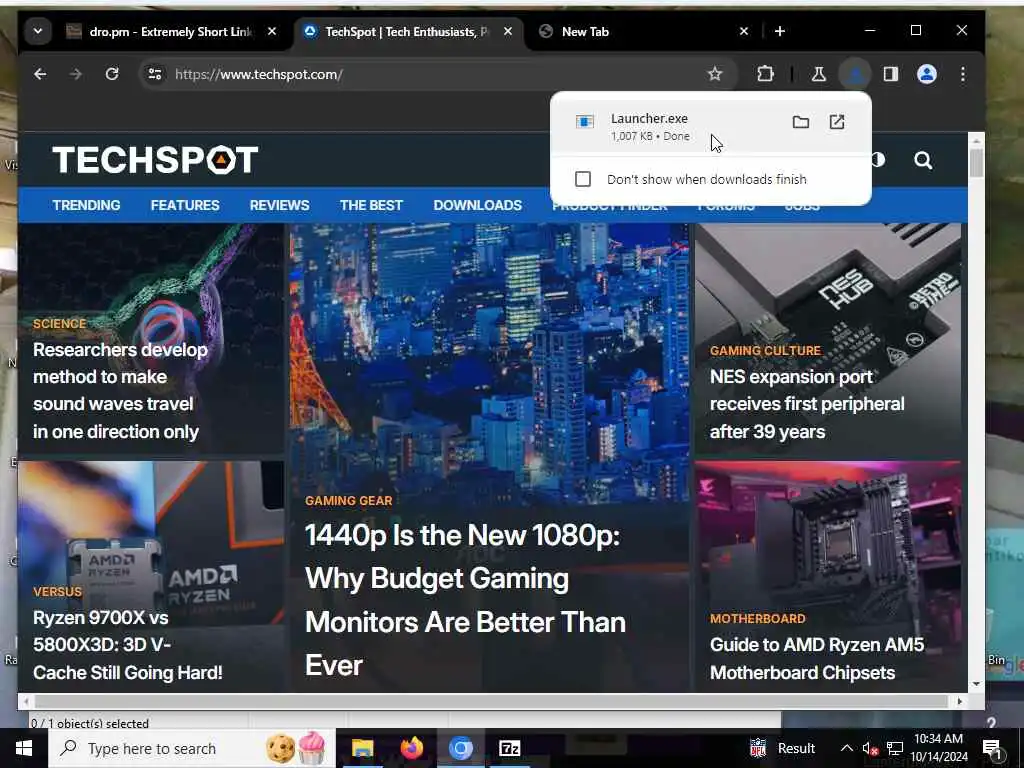Open 7-Zip from the taskbar

(x=509, y=748)
